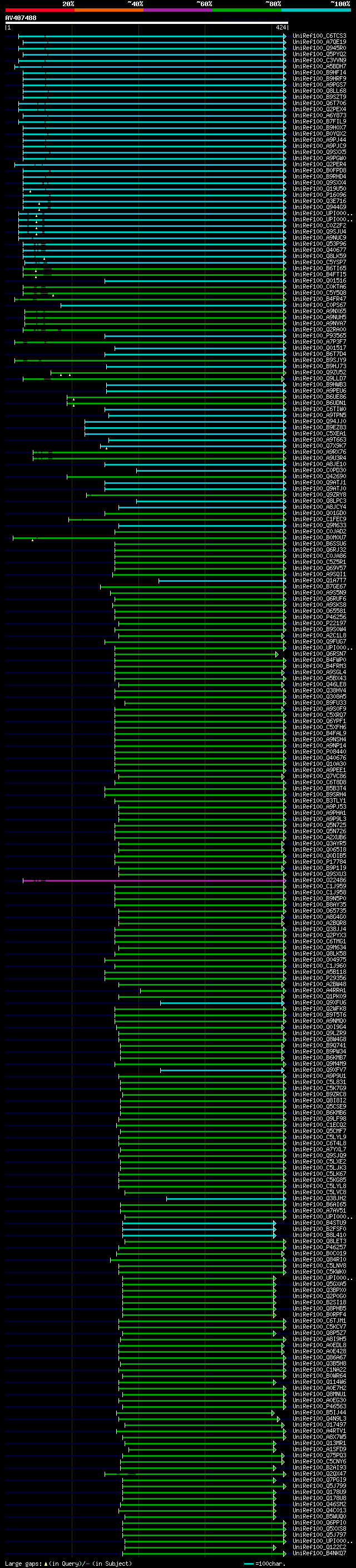Select the UniRef100_C0Z2F2 label
The height and width of the screenshot is (1568, 356).
[319, 225]
